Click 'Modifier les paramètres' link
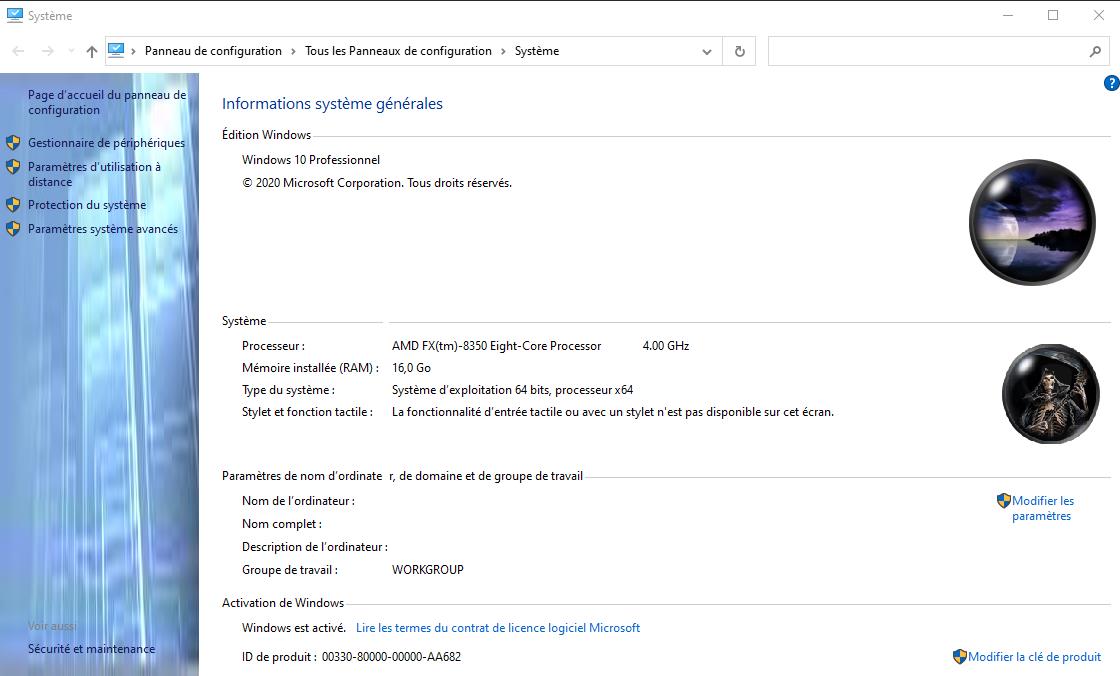Viewport: 1120px width, 676px height. click(x=1043, y=508)
